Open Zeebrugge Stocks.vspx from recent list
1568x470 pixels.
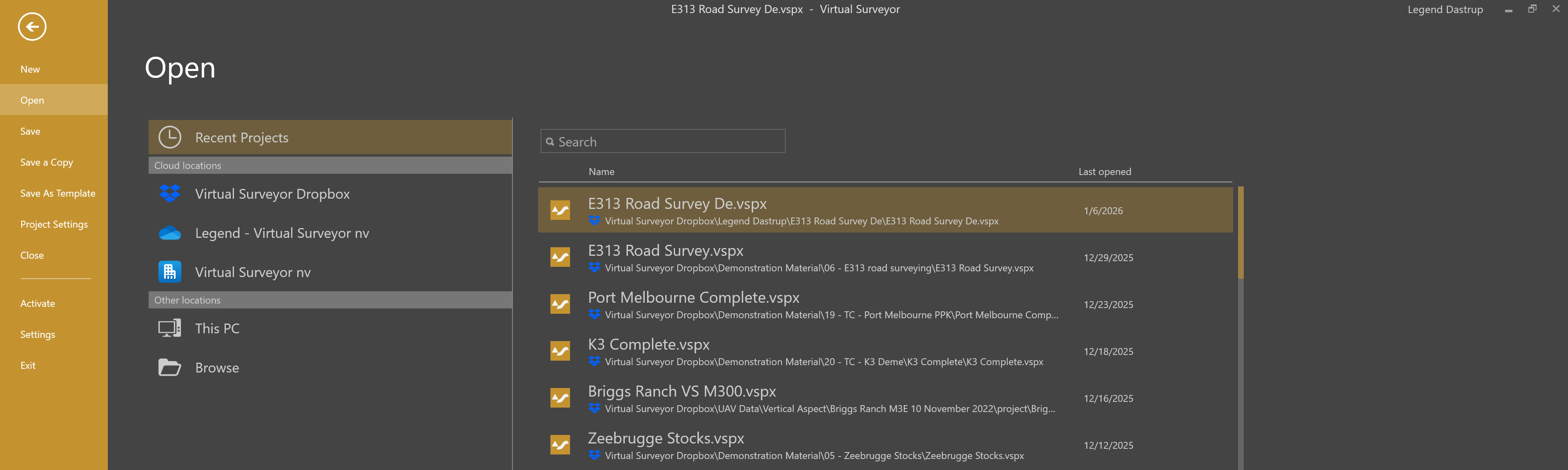[665, 438]
